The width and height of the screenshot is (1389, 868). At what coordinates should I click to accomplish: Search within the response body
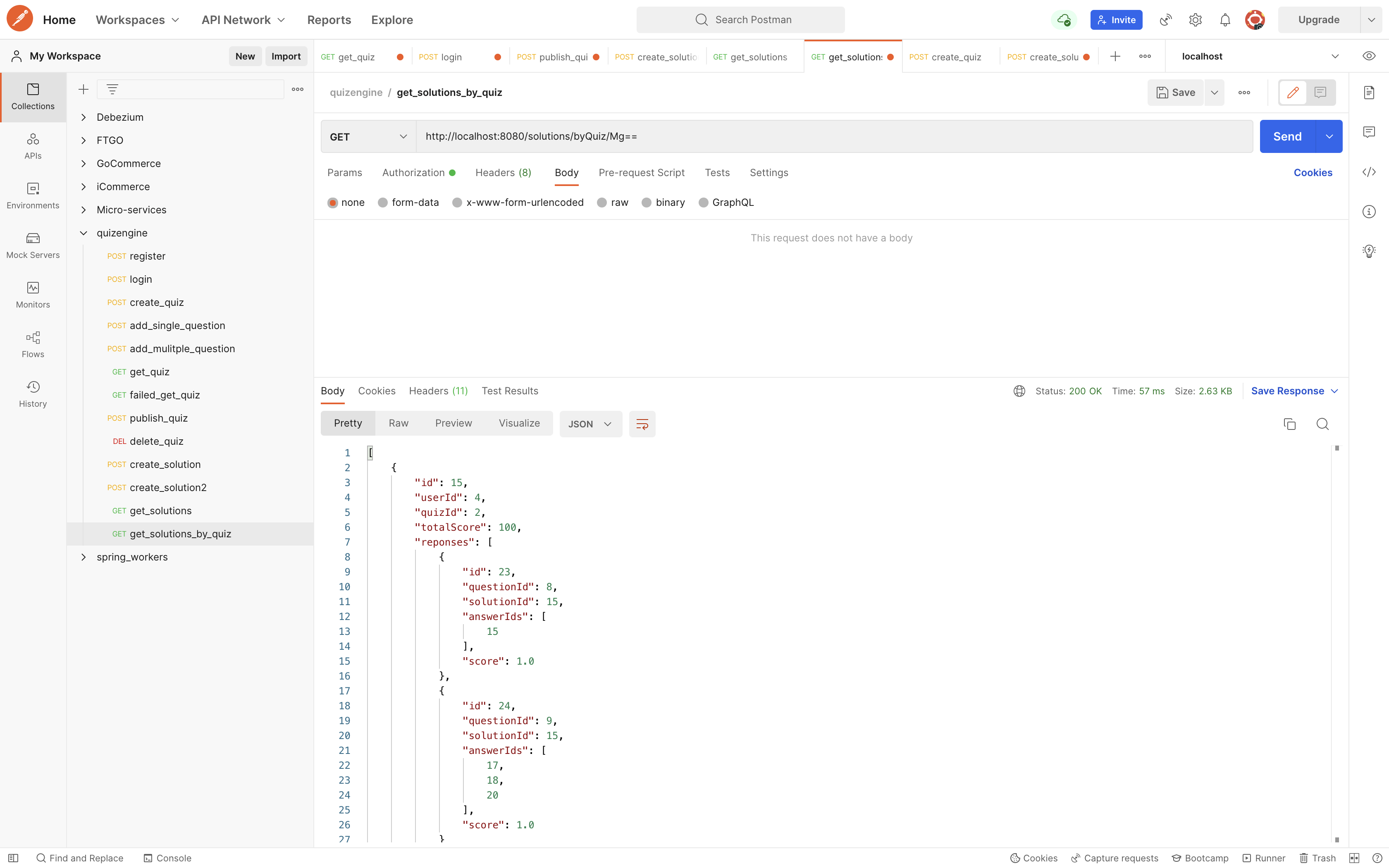[1322, 424]
